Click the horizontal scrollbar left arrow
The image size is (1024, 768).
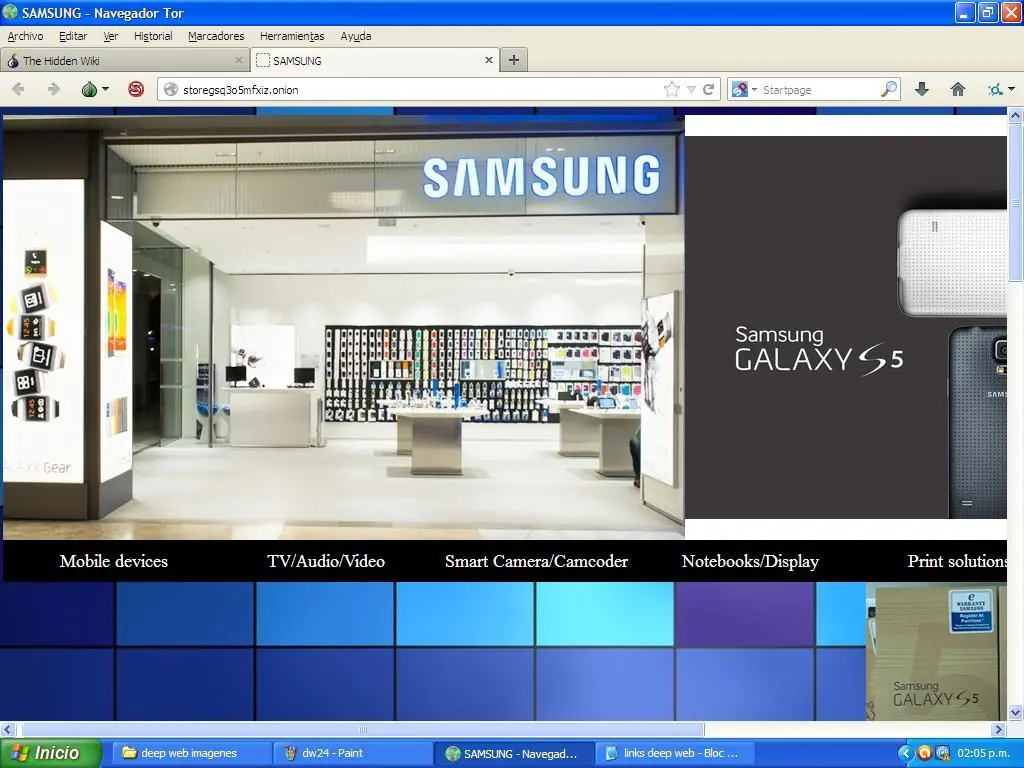point(8,729)
